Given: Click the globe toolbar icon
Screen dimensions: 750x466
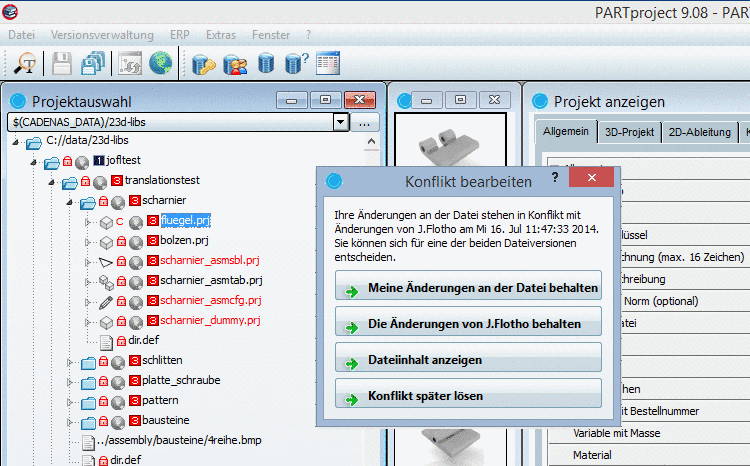Looking at the screenshot, I should 161,64.
